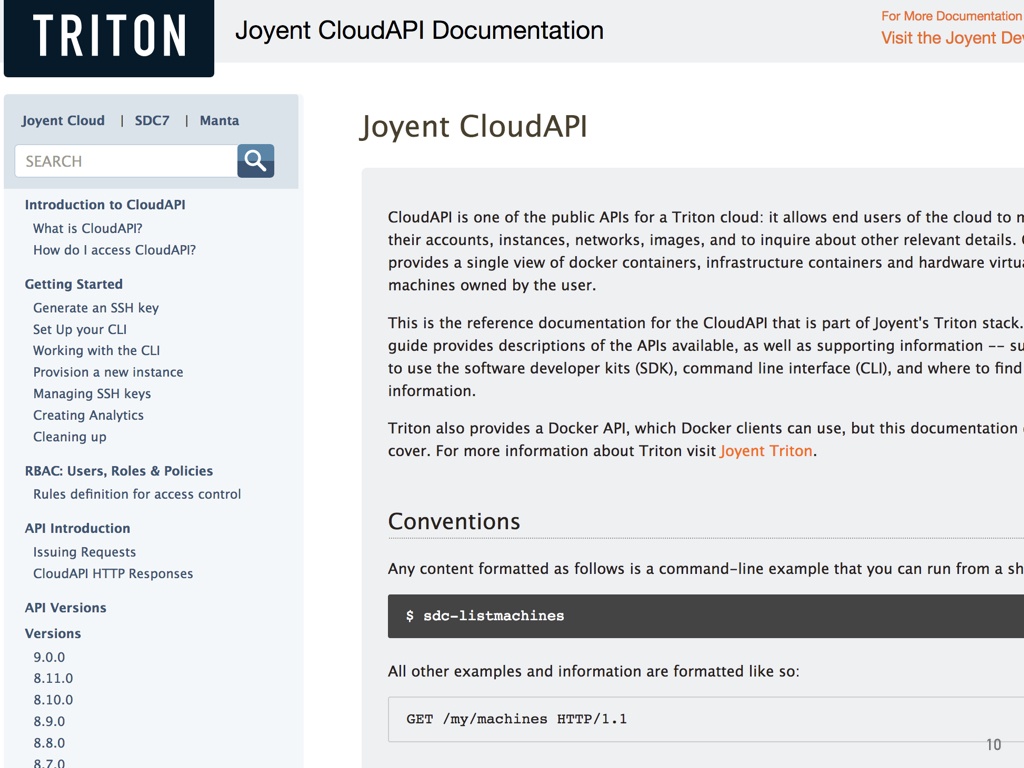
Task: Open 'Managing SSH keys' link
Action: (x=92, y=393)
